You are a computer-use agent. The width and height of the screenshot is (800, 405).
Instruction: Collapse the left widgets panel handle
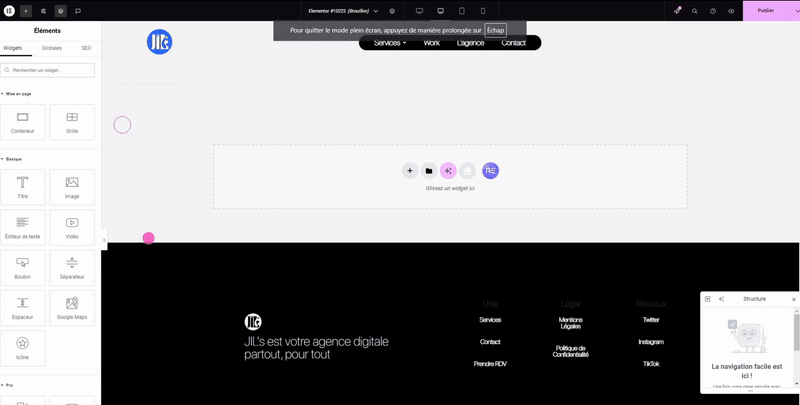click(x=104, y=240)
